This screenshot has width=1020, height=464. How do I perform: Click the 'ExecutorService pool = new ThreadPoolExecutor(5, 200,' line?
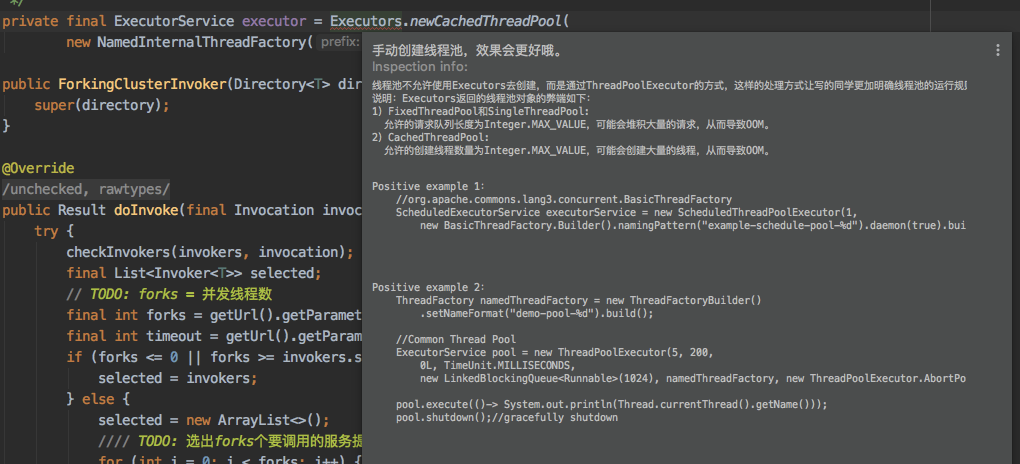point(554,352)
